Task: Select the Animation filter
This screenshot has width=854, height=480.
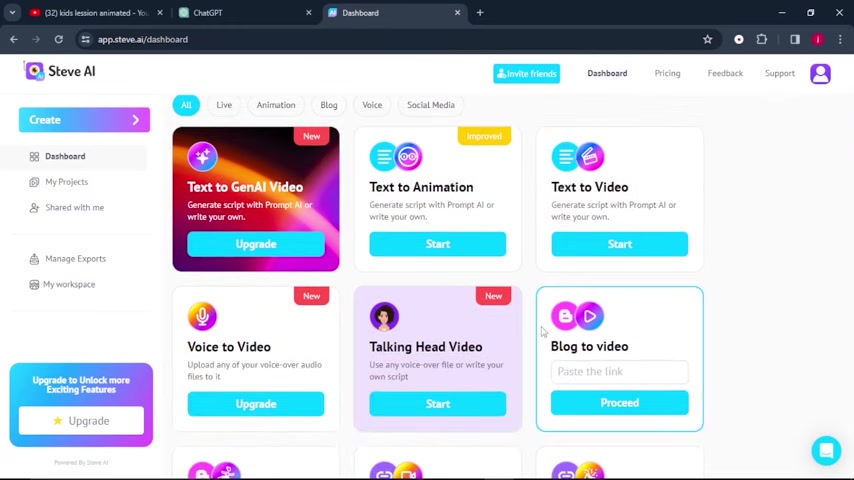Action: coord(276,105)
